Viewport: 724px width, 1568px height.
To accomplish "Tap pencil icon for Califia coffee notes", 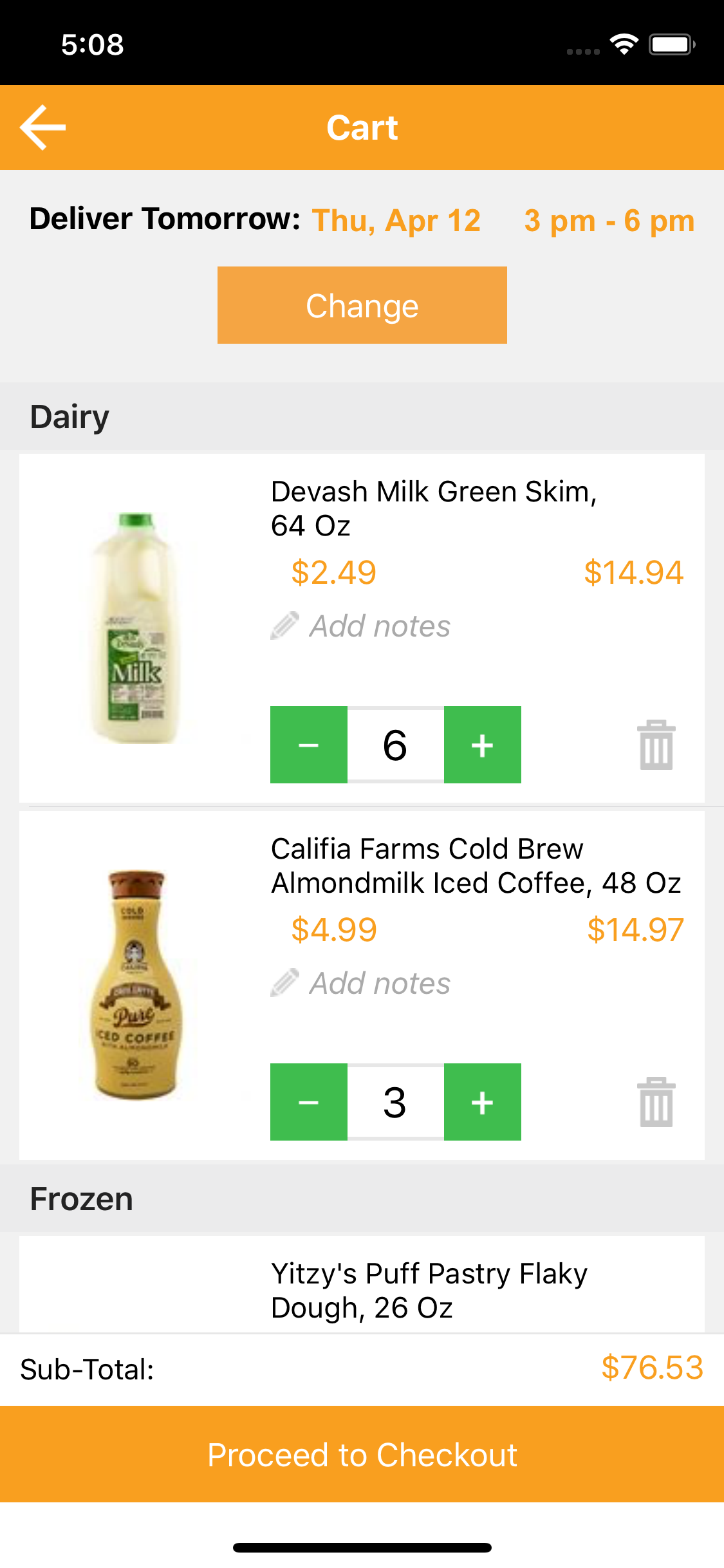I will (284, 983).
